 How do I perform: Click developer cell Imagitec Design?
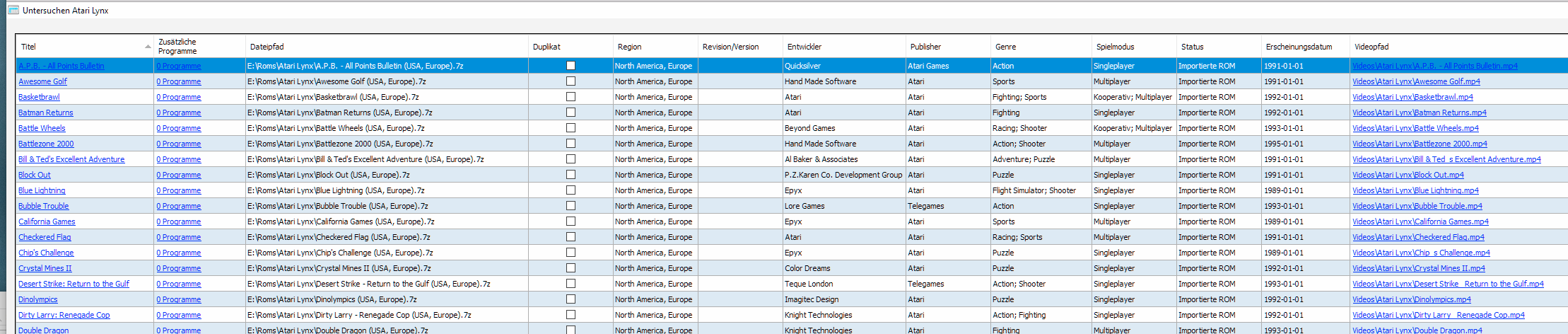pos(844,299)
